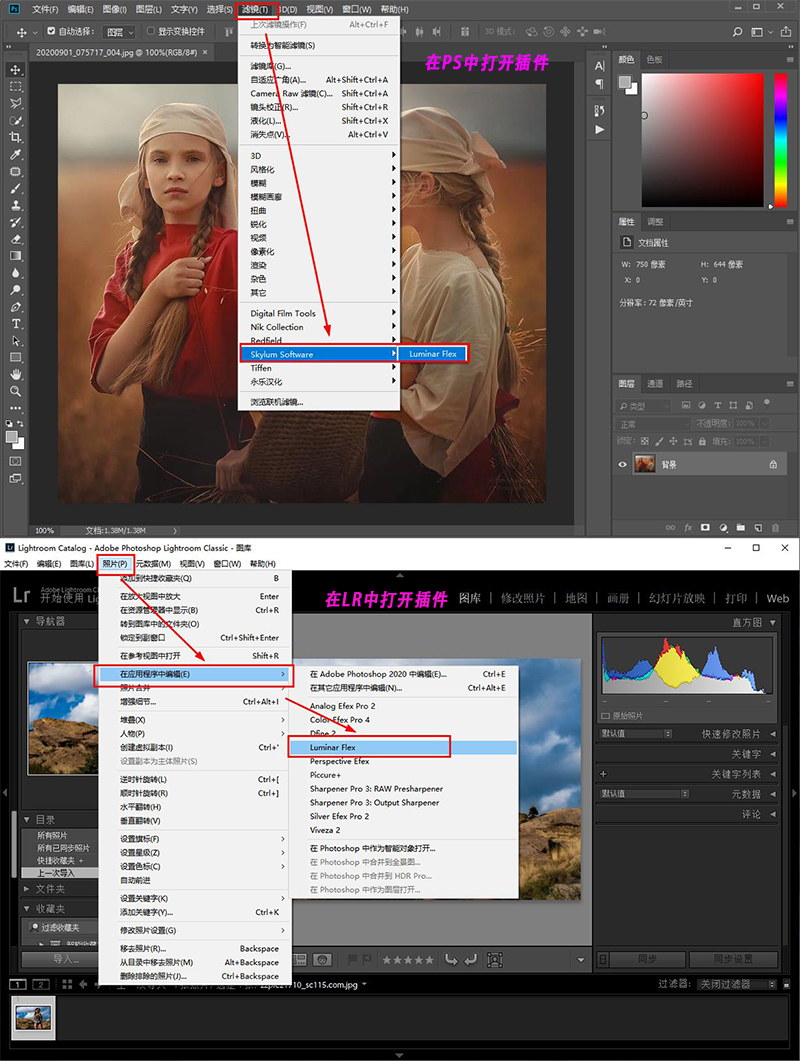800x1061 pixels.
Task: Open the Character panel icon
Action: click(600, 66)
